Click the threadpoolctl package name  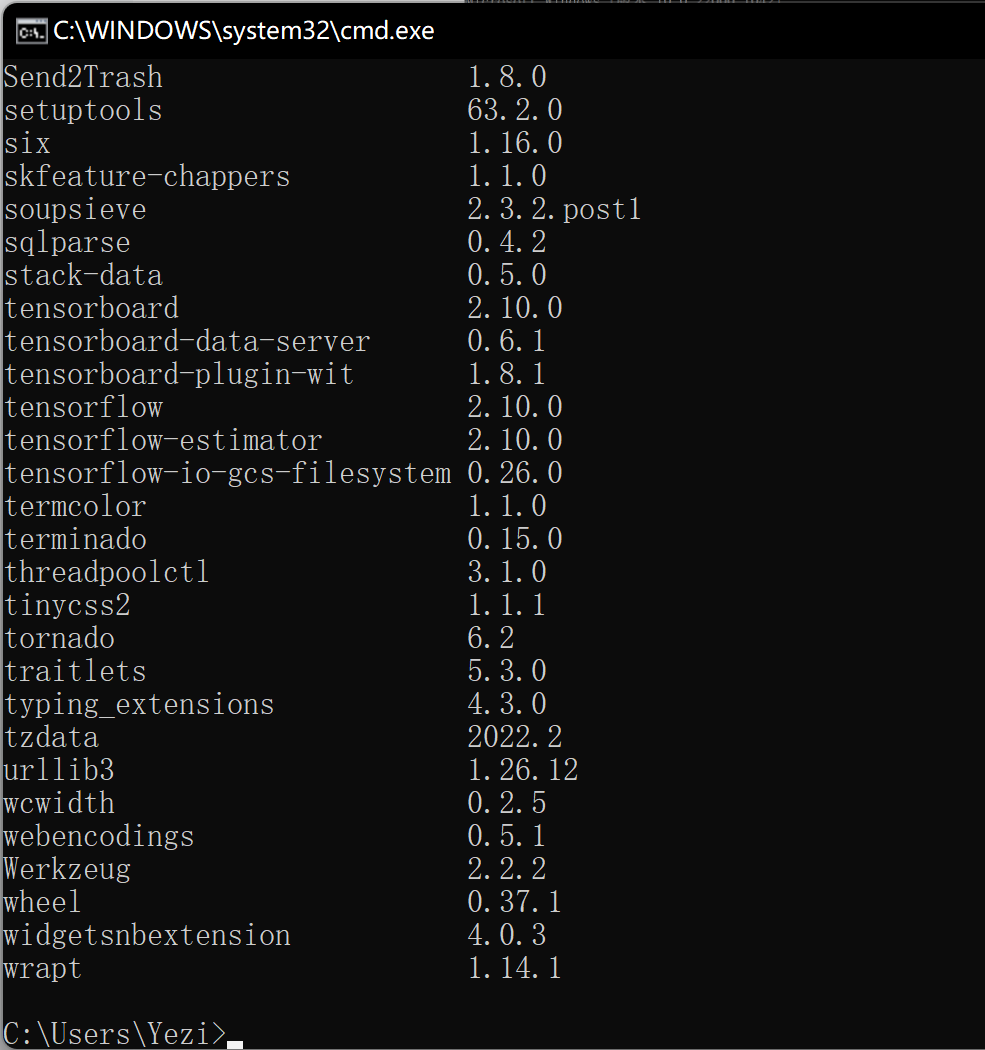(x=106, y=573)
